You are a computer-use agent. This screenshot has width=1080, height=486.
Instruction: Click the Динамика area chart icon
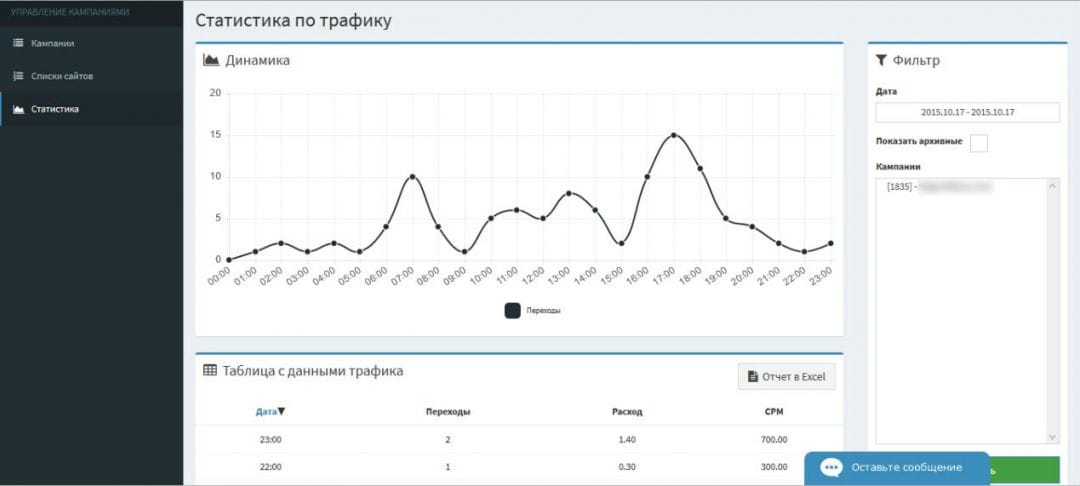click(211, 61)
